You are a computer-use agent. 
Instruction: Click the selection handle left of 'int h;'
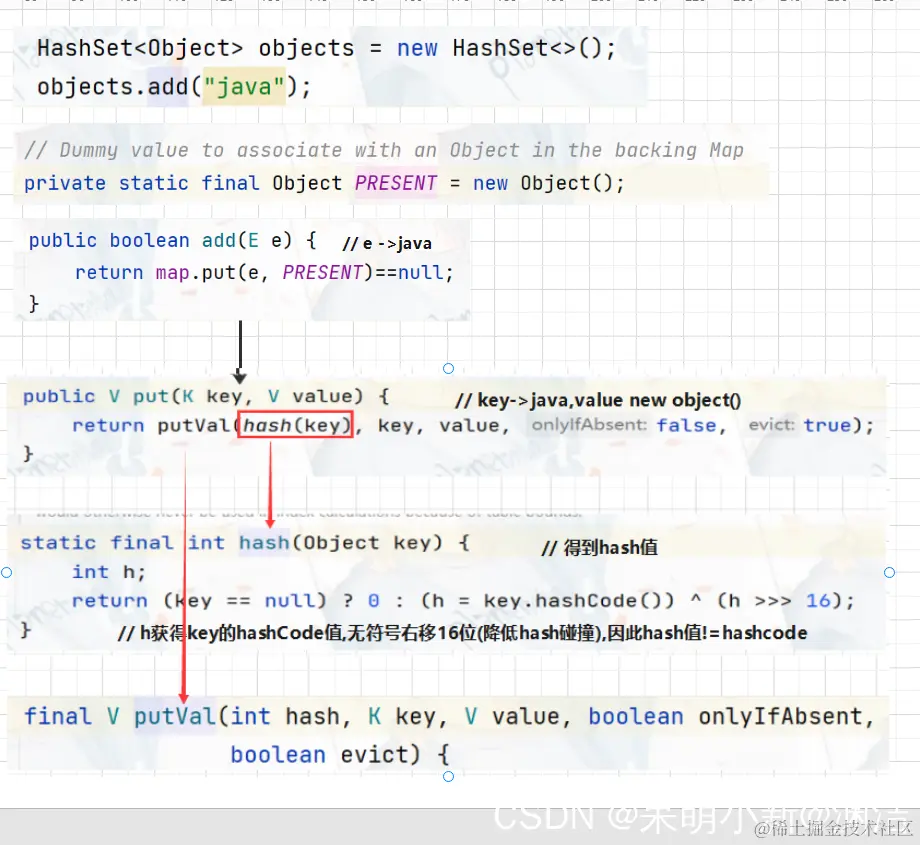click(x=7, y=572)
